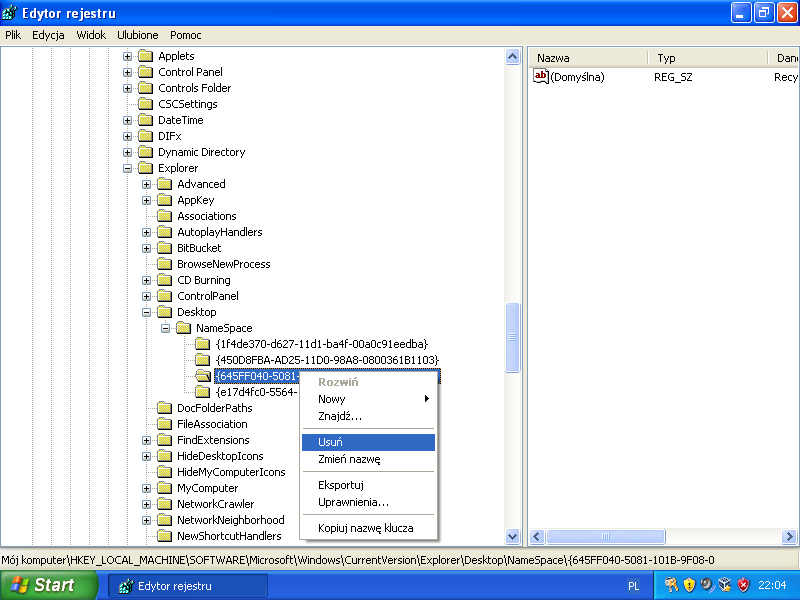Screen dimensions: 800x600
Task: Click the Control Panel folder icon
Action: point(146,72)
